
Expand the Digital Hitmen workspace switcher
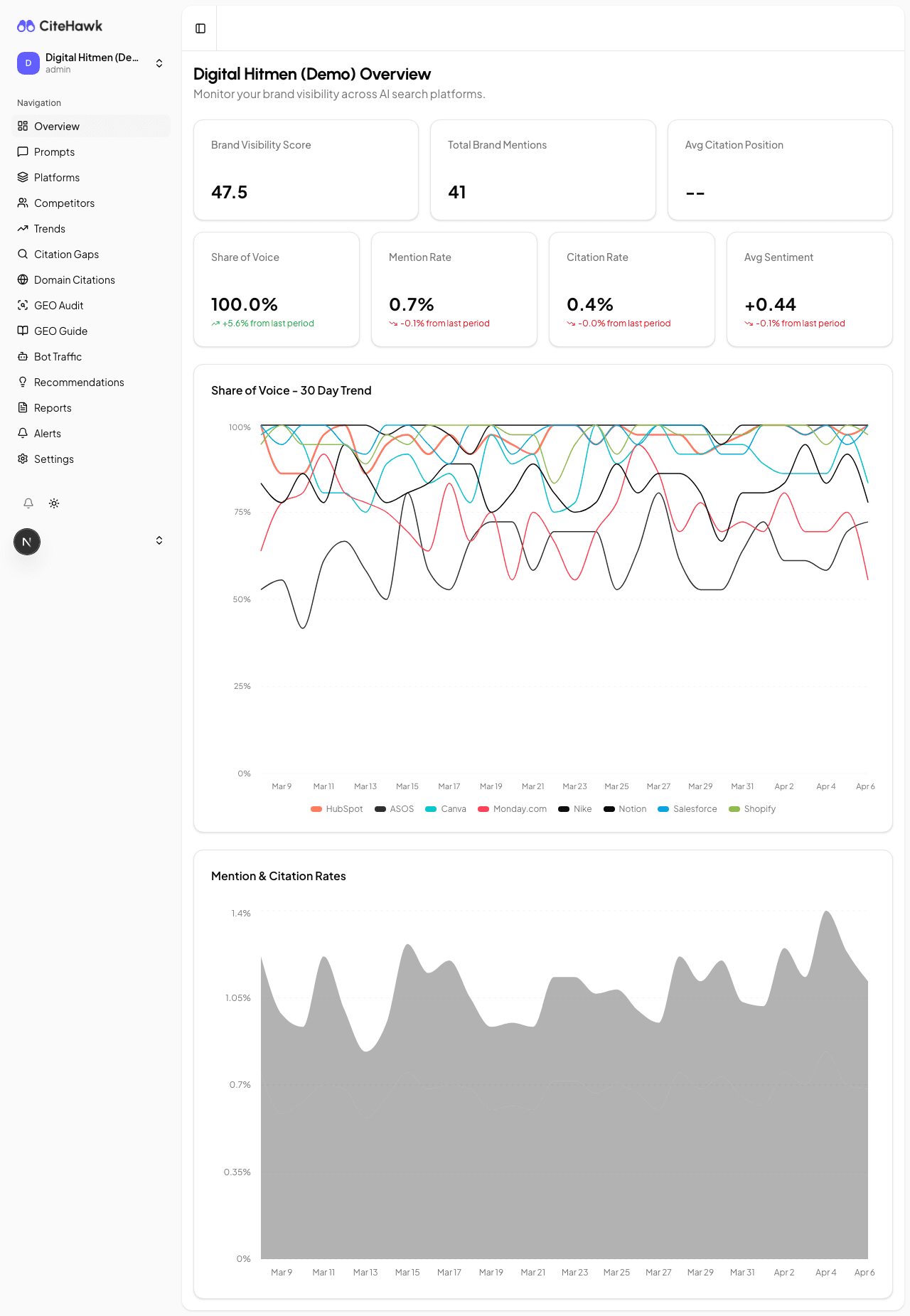coord(159,63)
